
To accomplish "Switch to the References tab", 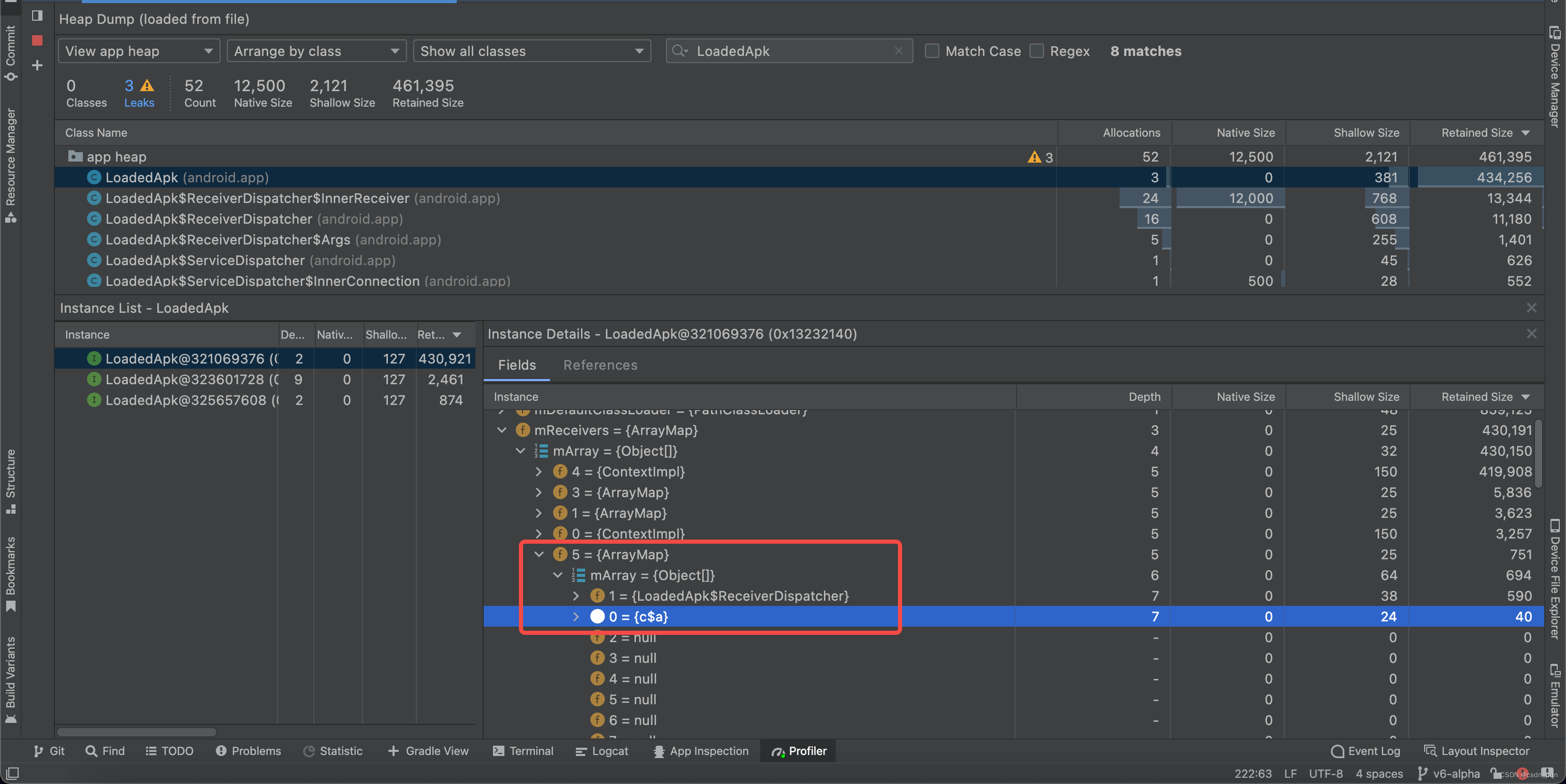I will pos(600,365).
